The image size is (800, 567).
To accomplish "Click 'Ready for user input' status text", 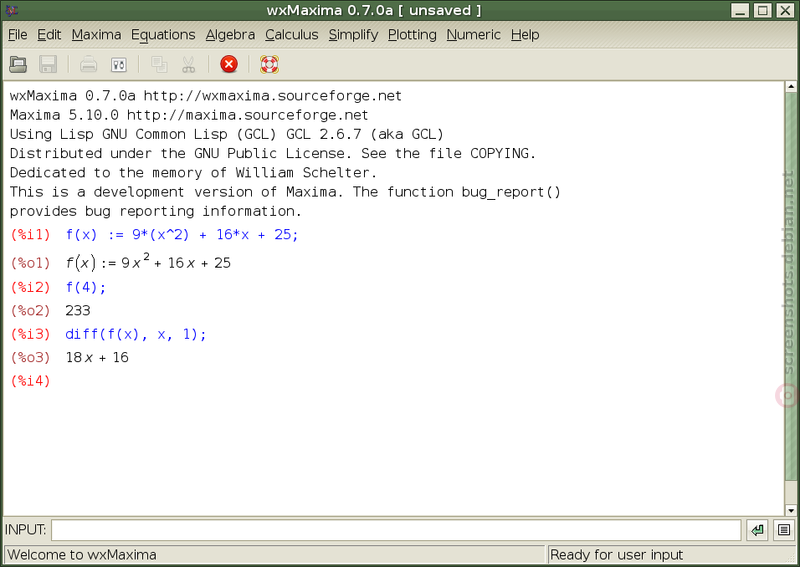I will click(x=616, y=555).
